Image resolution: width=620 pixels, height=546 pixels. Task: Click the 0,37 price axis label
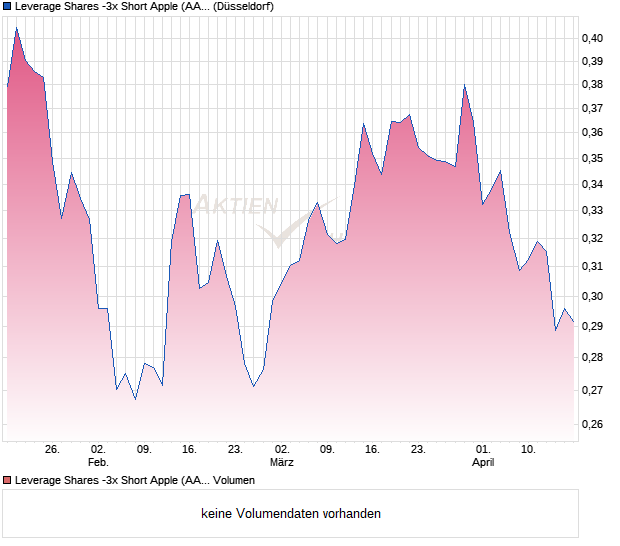pyautogui.click(x=592, y=108)
